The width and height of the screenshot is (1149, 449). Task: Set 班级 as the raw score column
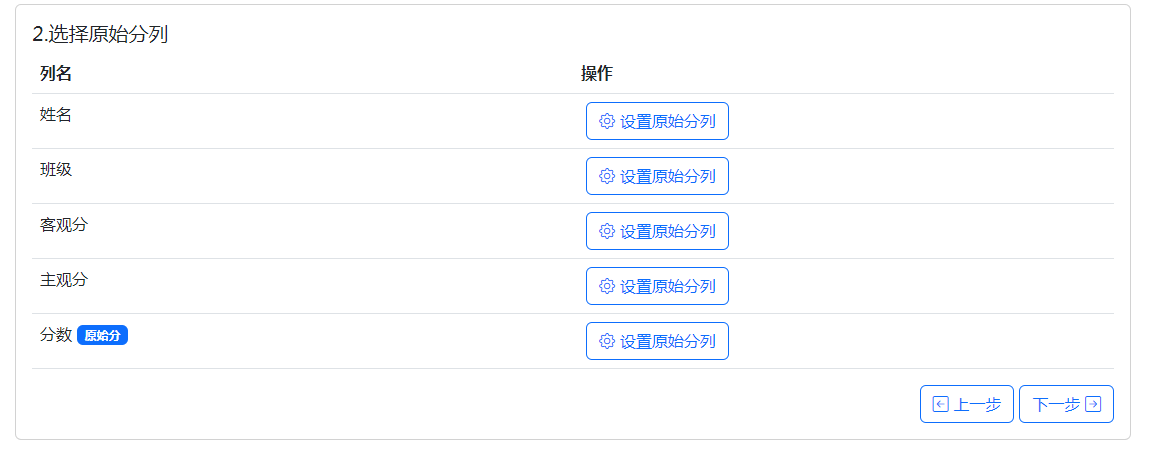point(657,176)
